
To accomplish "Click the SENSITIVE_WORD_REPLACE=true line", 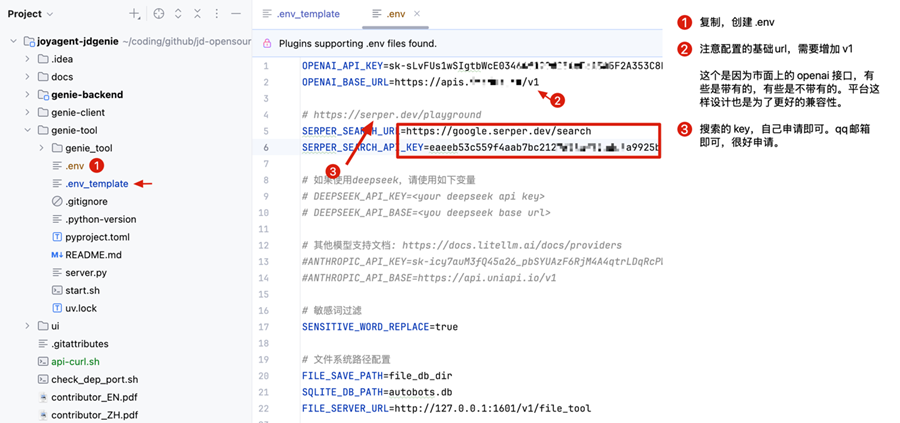I will [379, 327].
